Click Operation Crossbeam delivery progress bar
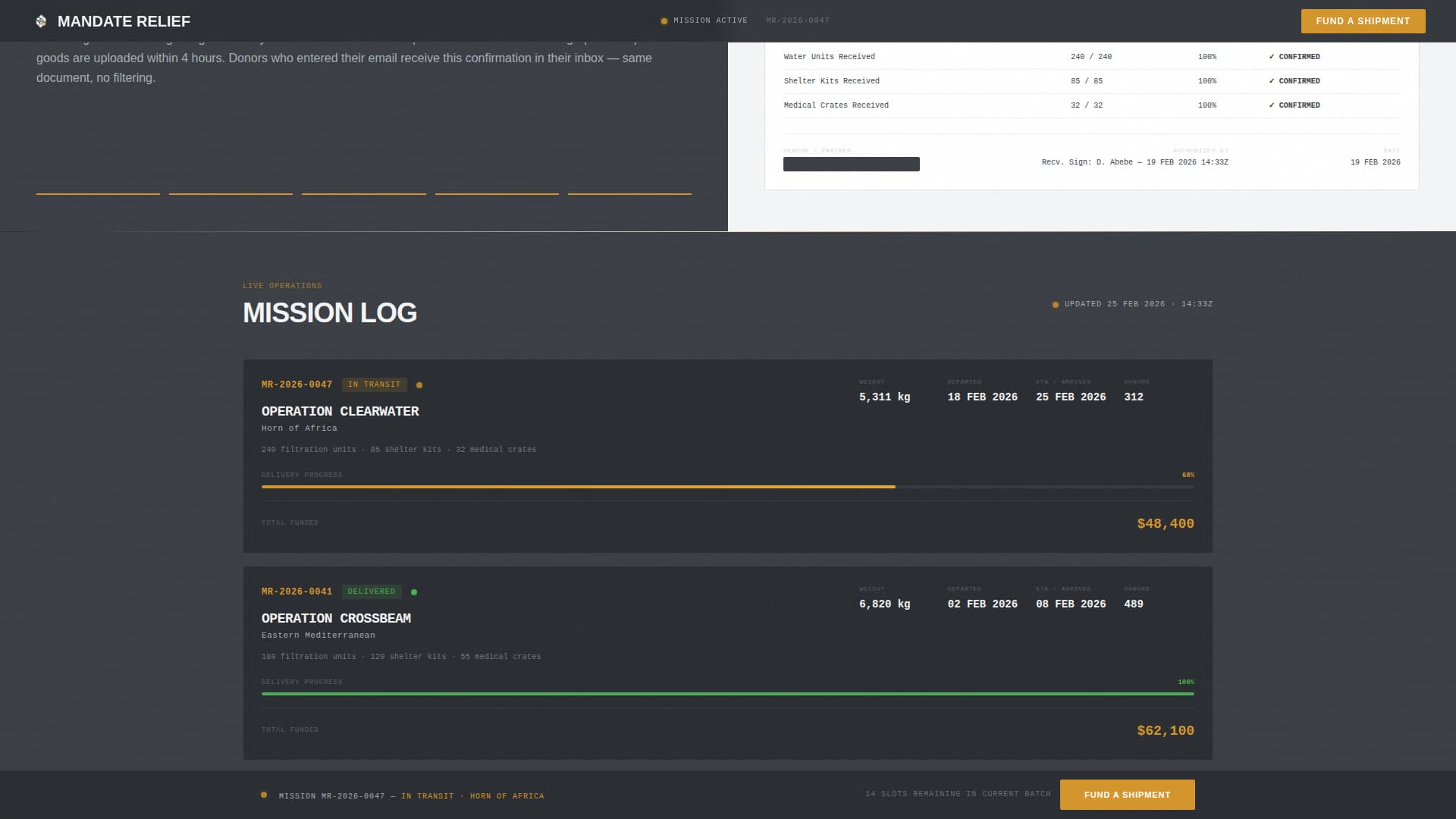Viewport: 1456px width, 819px height. coord(727,694)
